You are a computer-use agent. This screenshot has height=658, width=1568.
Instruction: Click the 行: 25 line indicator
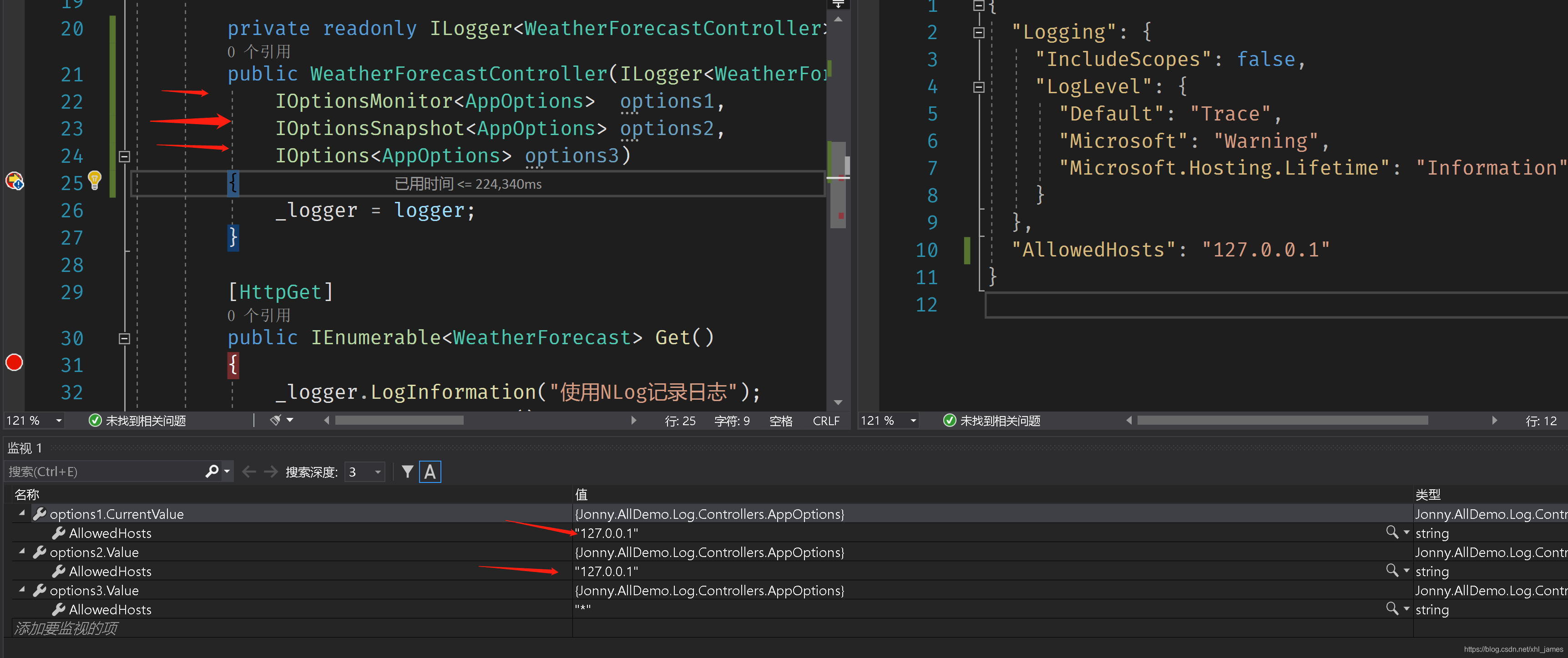[680, 421]
